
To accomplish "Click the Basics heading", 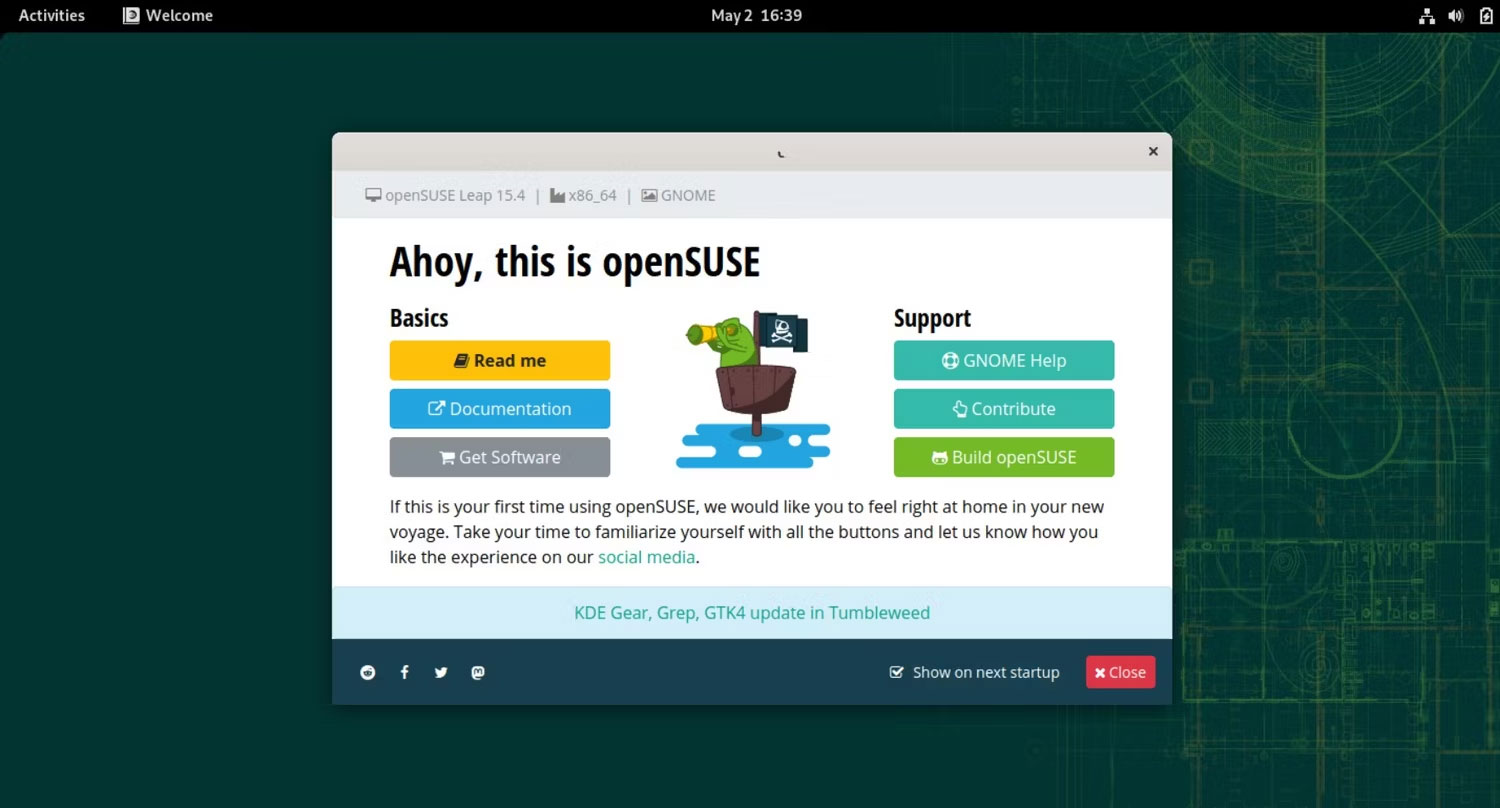I will pyautogui.click(x=419, y=318).
